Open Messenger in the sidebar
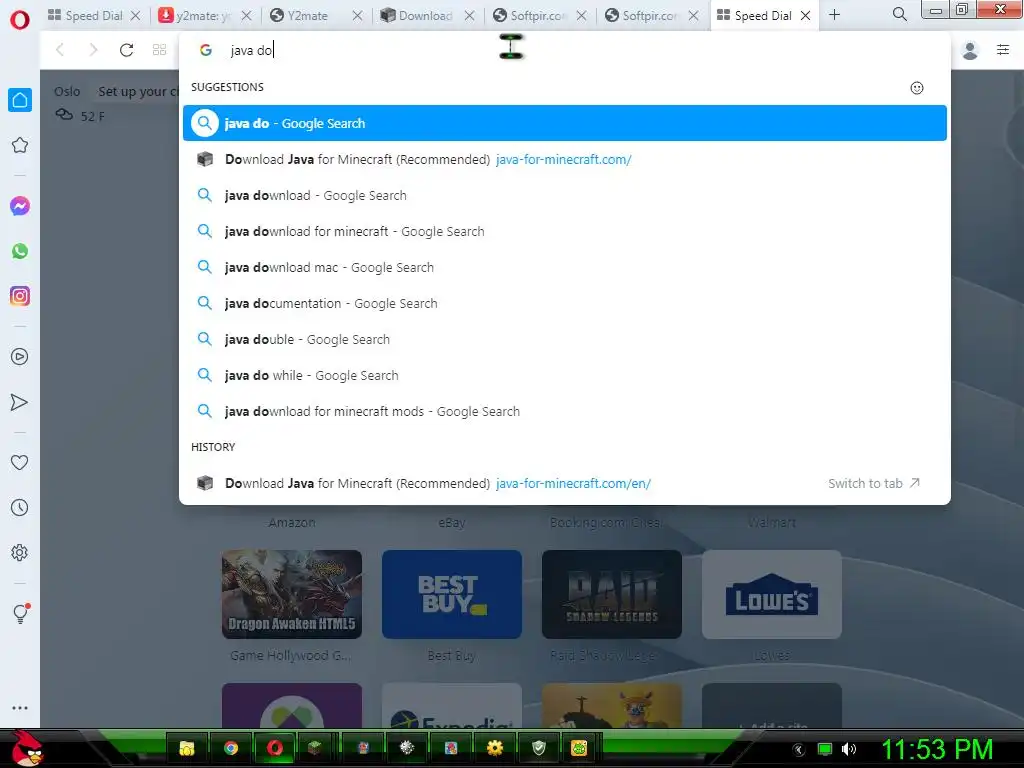The height and width of the screenshot is (768, 1024). [x=20, y=206]
